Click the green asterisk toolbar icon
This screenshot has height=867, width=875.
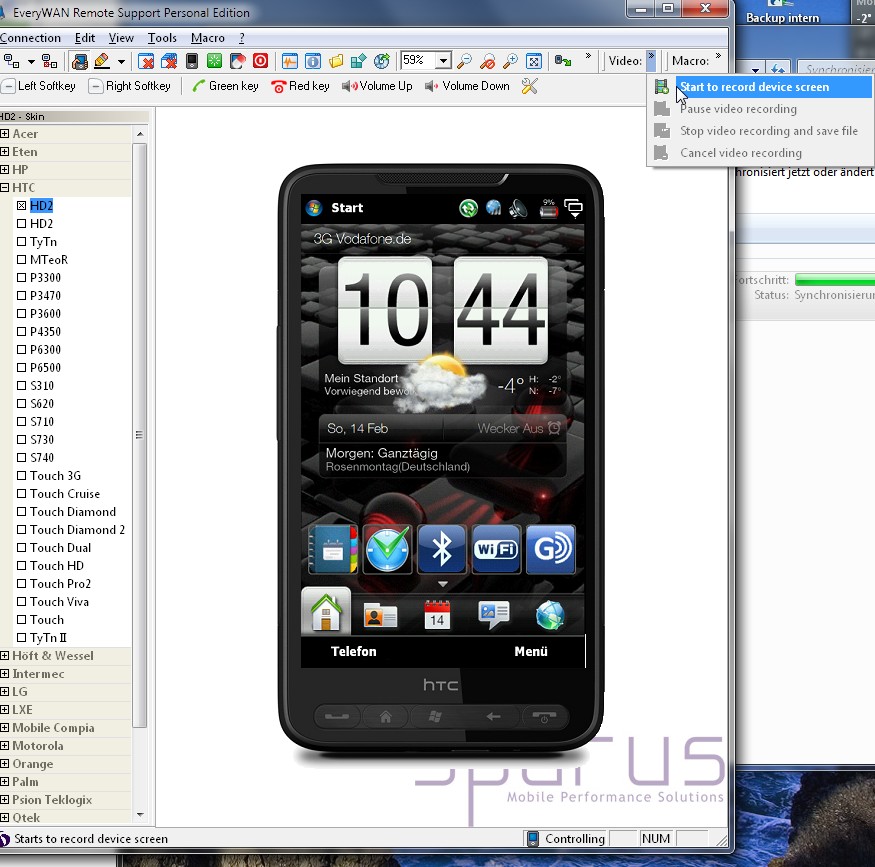214,61
